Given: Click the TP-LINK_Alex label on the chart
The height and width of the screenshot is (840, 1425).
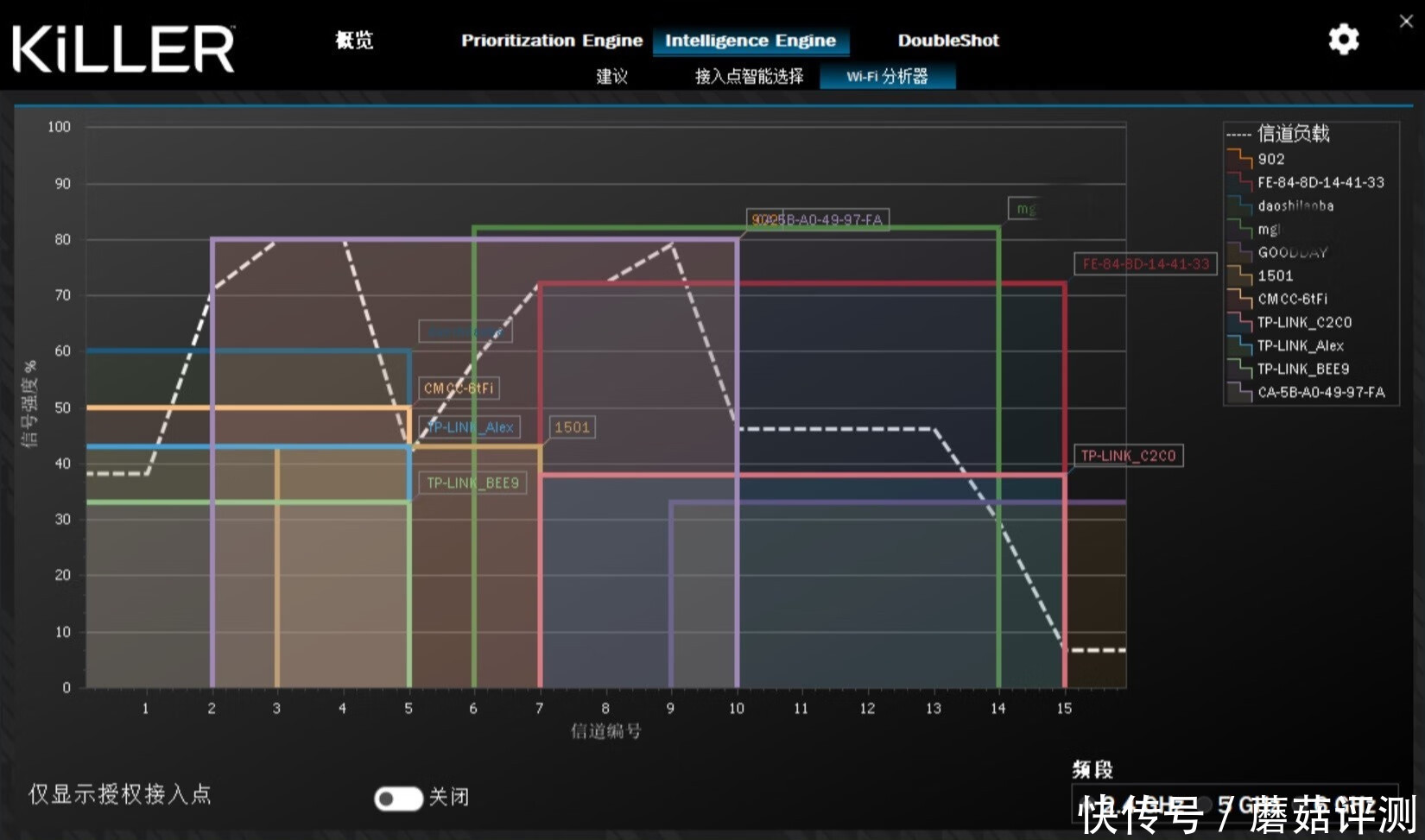Looking at the screenshot, I should click(470, 426).
